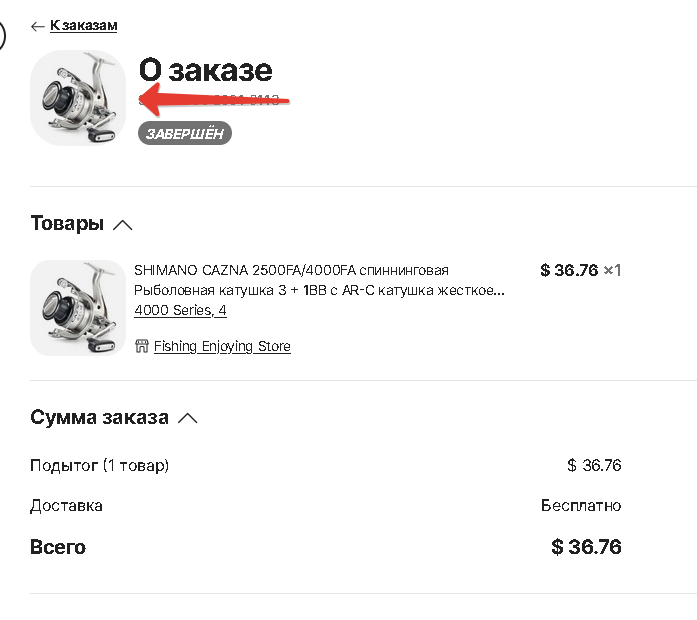The height and width of the screenshot is (620, 697).
Task: Open the 4000 Series, 4 variant link
Action: click(180, 310)
